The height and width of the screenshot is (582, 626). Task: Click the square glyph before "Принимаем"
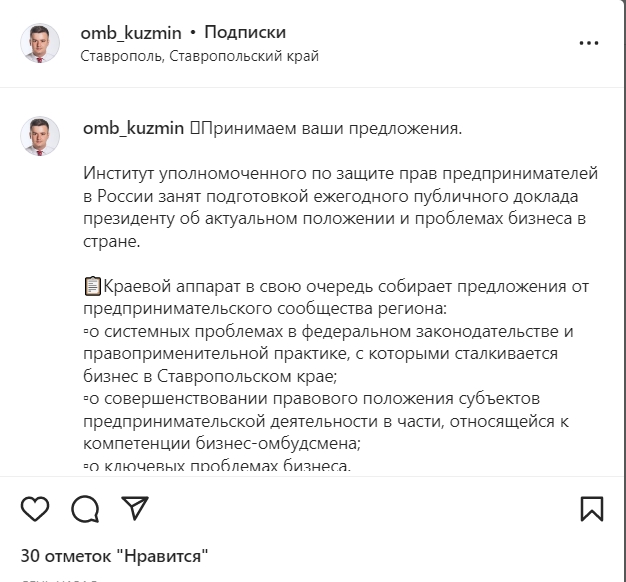pos(195,128)
